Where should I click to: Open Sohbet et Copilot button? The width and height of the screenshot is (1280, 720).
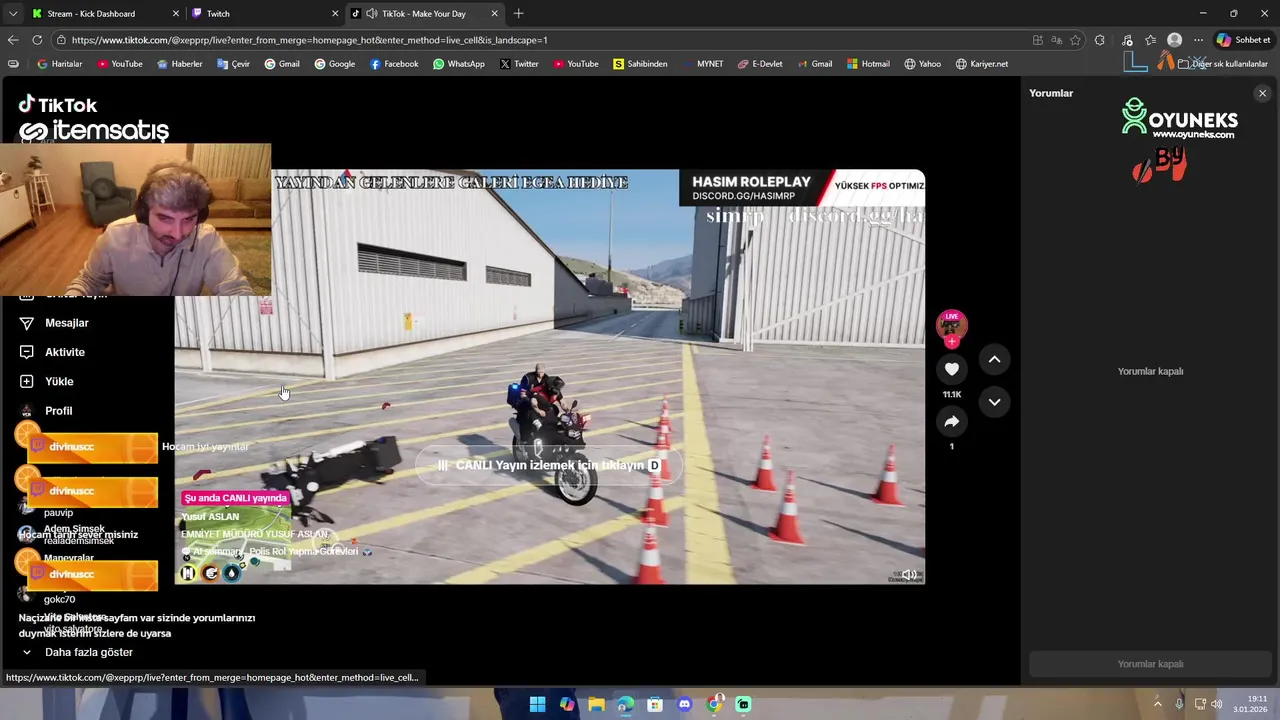point(1243,40)
